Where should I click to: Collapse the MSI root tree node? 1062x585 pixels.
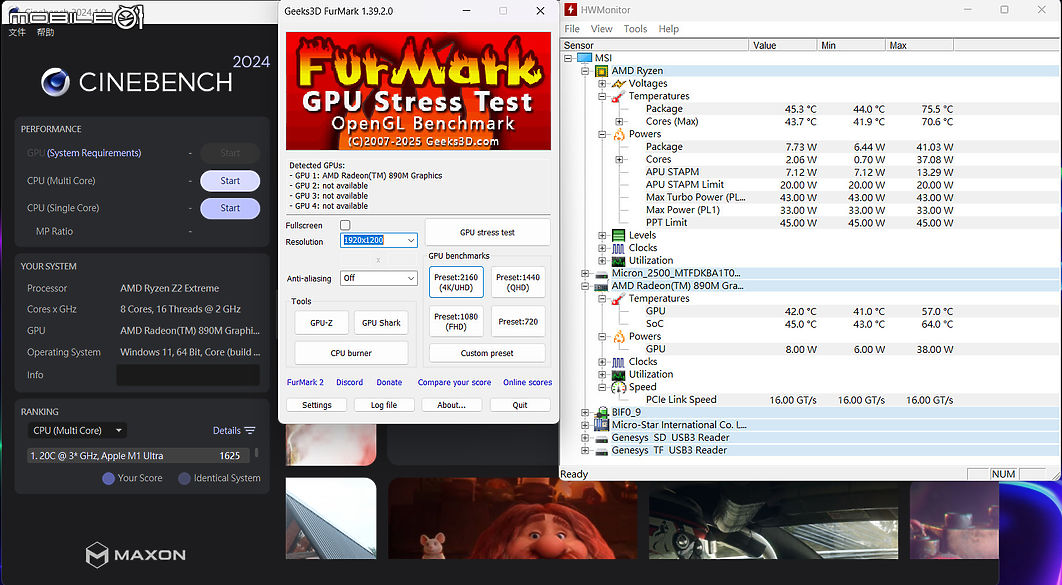(x=568, y=58)
